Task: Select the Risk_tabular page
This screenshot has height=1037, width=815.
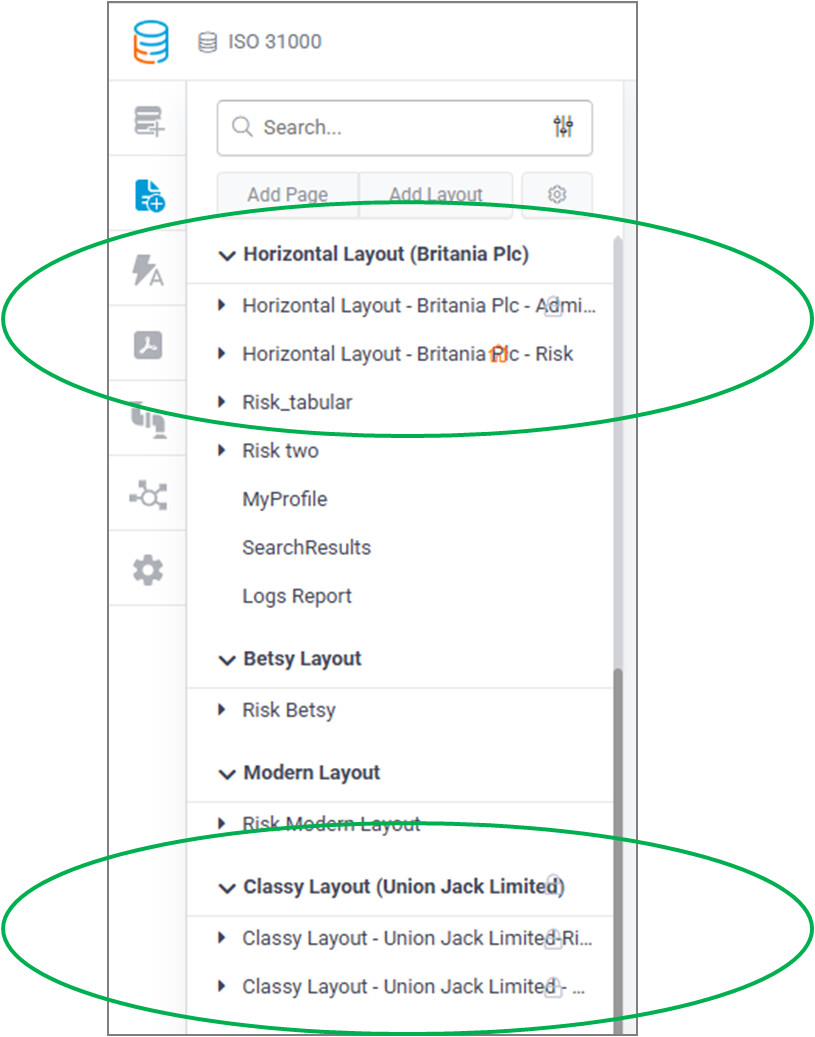Action: point(297,402)
